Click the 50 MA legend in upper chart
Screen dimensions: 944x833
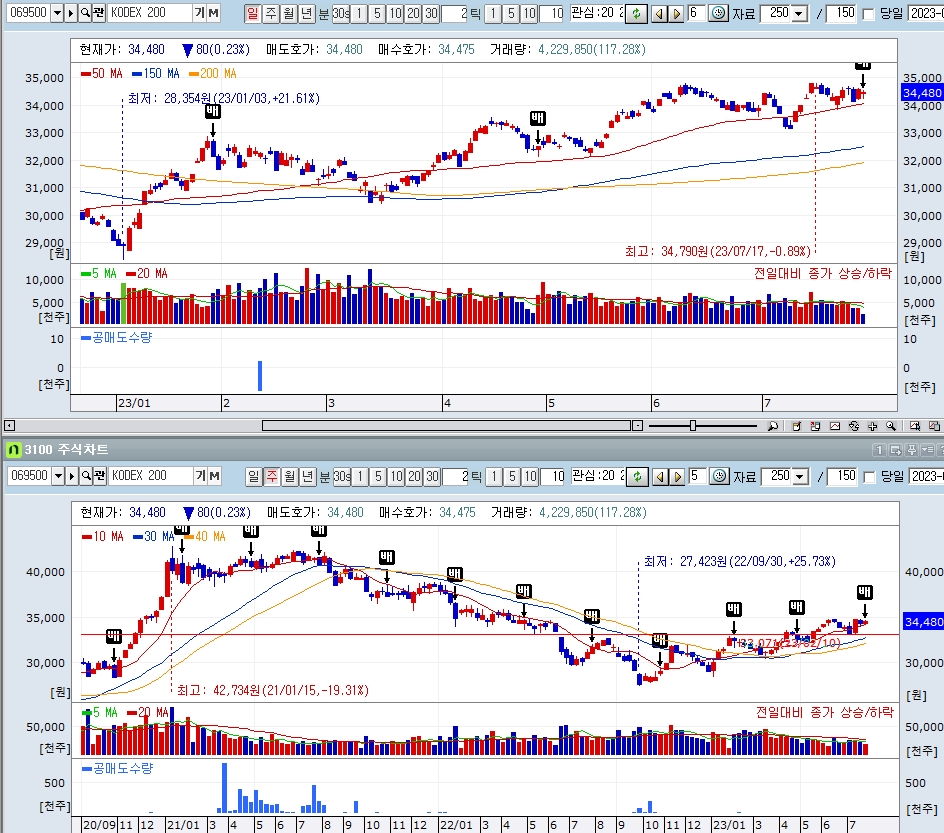(102, 73)
